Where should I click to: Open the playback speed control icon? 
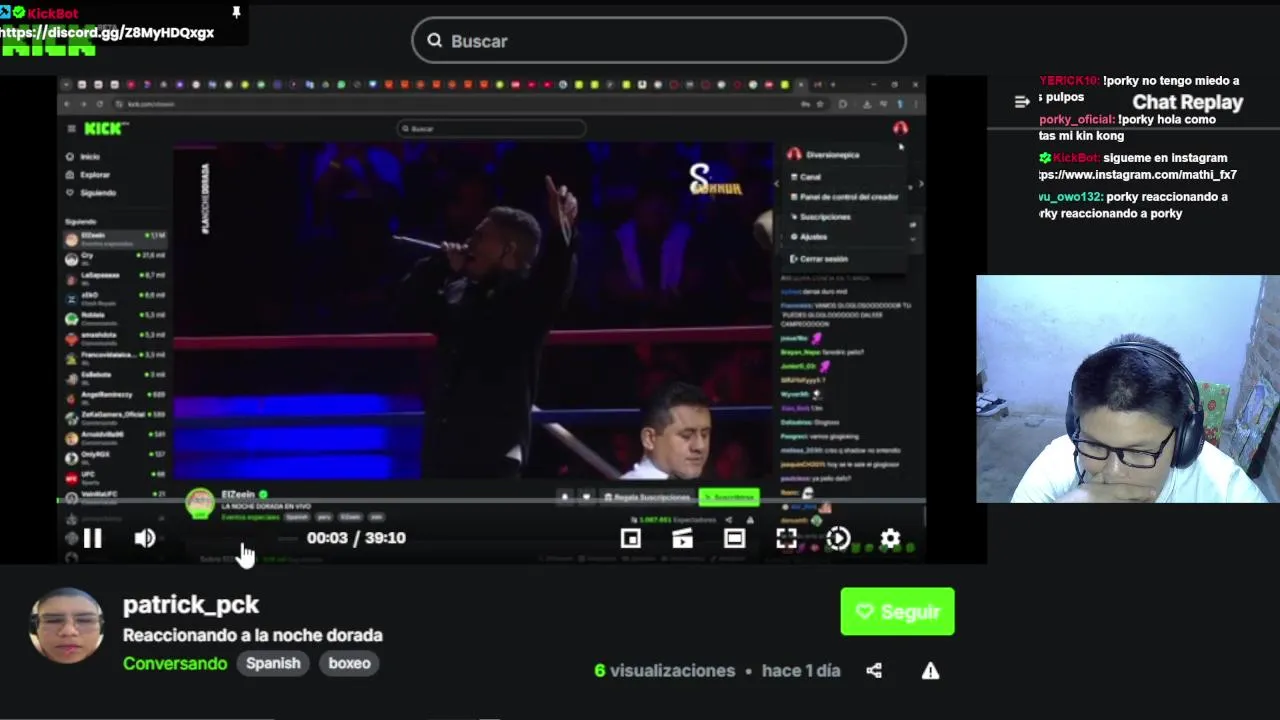[x=839, y=539]
